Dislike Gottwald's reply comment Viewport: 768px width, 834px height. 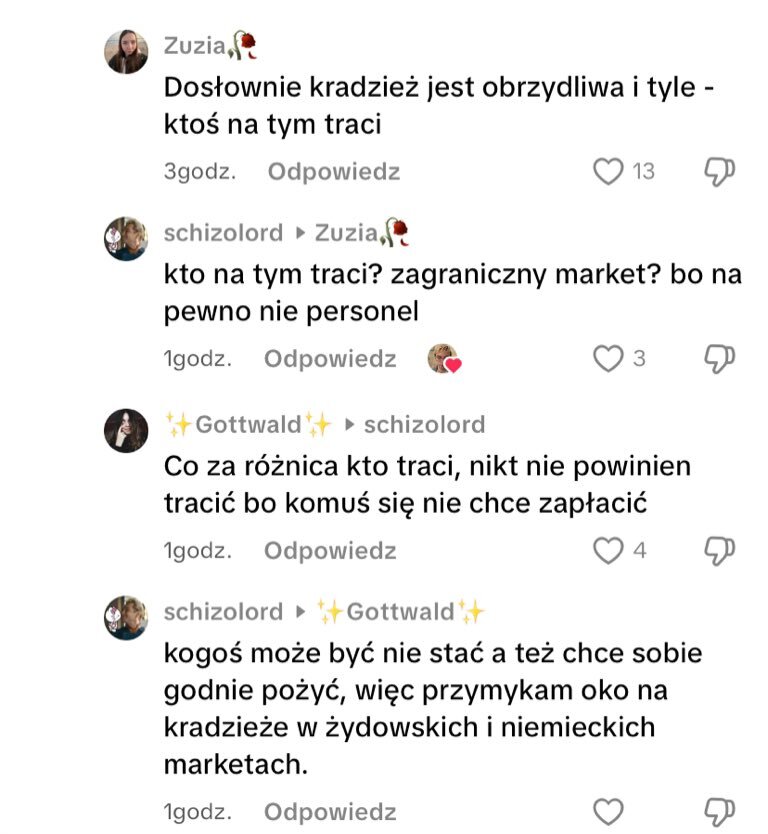pyautogui.click(x=720, y=550)
